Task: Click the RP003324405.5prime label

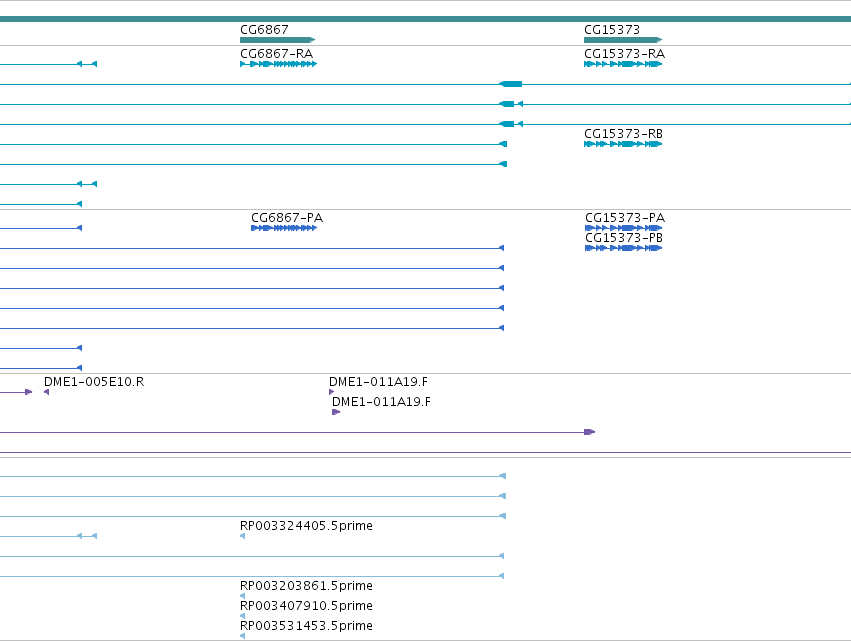Action: pyautogui.click(x=306, y=525)
